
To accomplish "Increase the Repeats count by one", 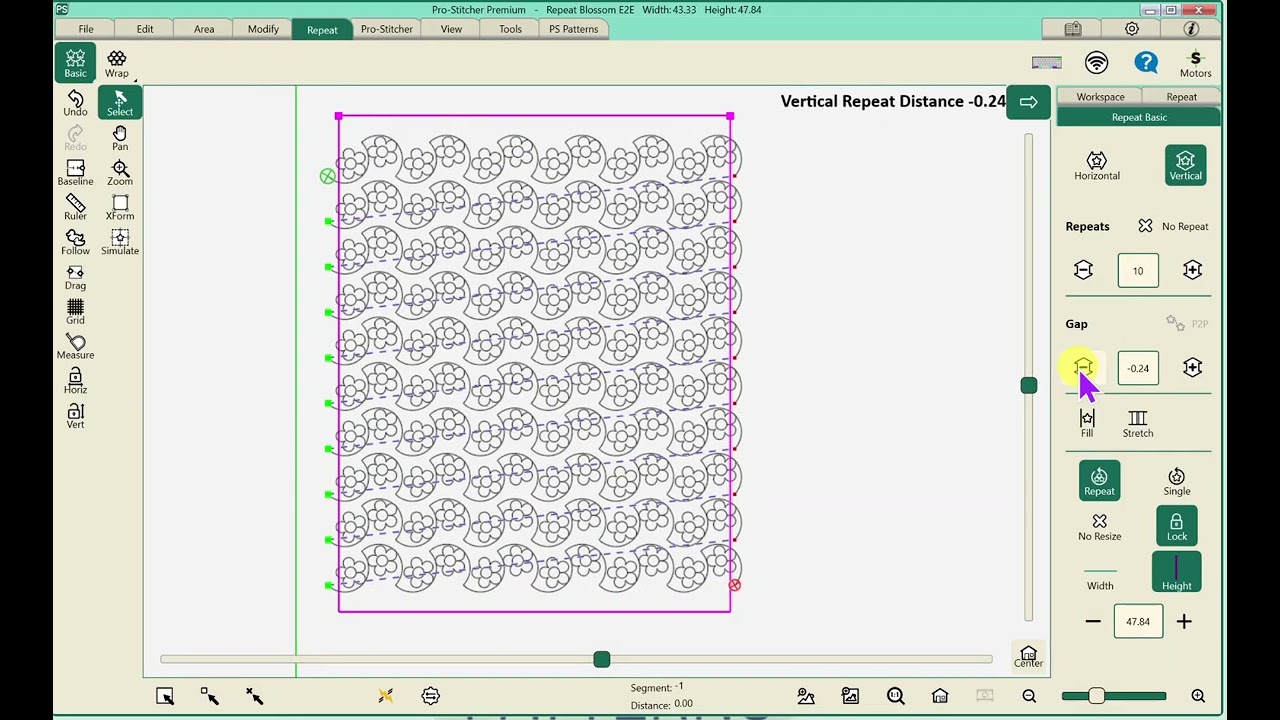I will 1192,270.
